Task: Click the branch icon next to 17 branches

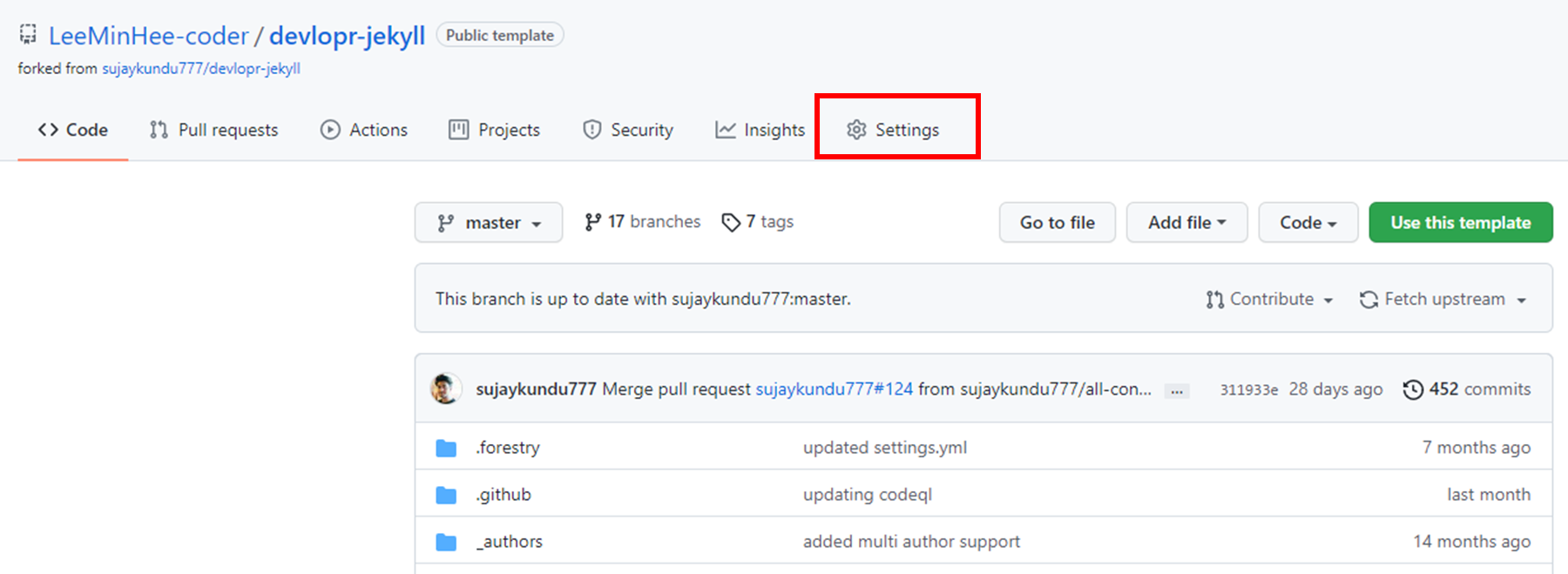Action: pos(593,222)
